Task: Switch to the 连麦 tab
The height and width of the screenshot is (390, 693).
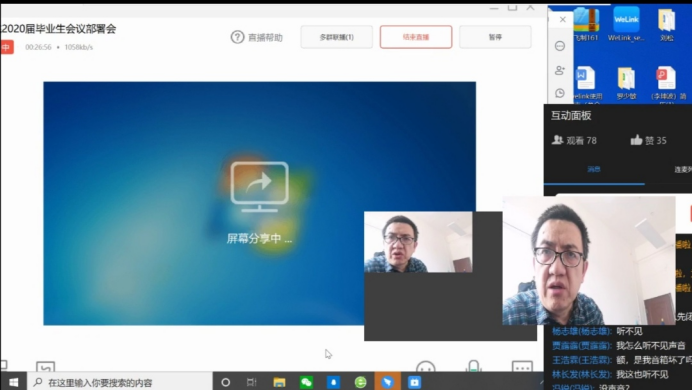Action: 682,169
